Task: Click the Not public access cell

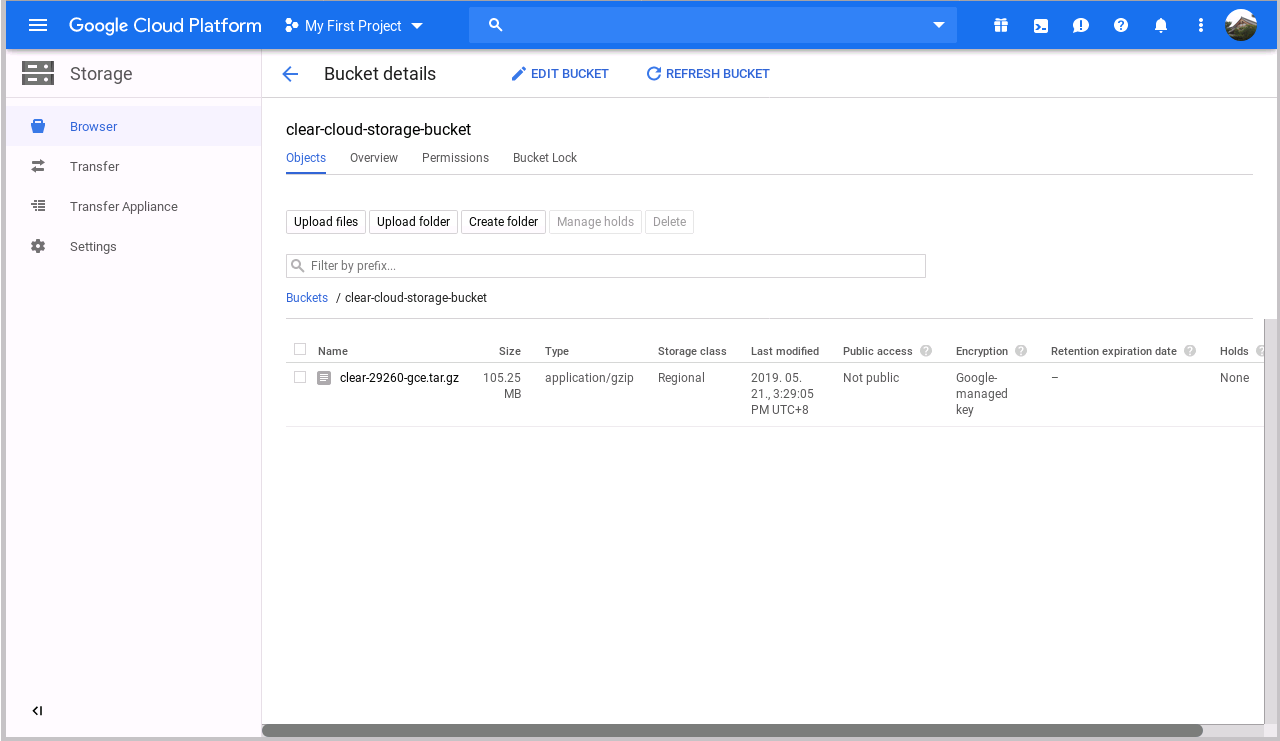Action: [x=871, y=378]
